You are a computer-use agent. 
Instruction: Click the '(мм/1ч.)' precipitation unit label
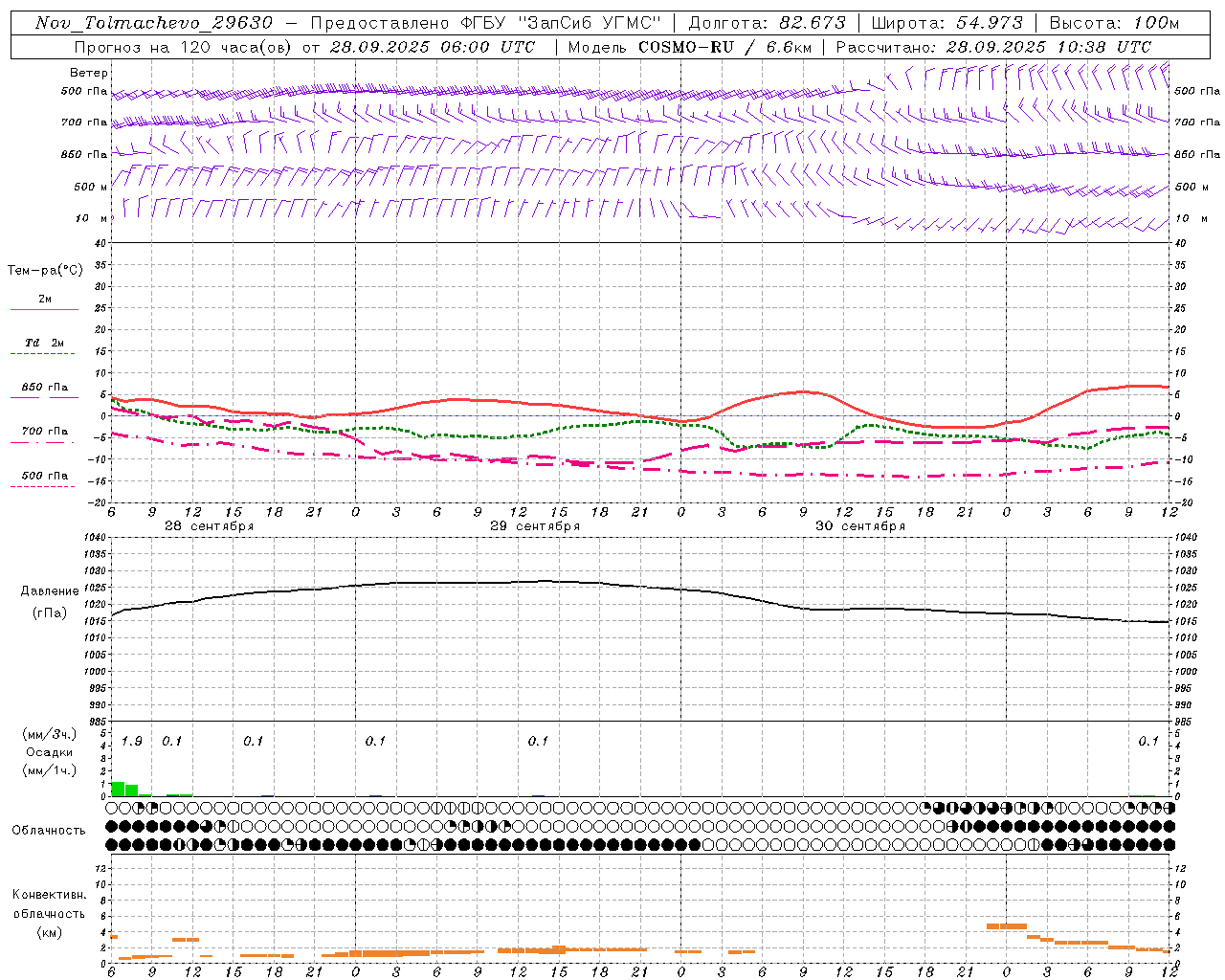(x=49, y=770)
